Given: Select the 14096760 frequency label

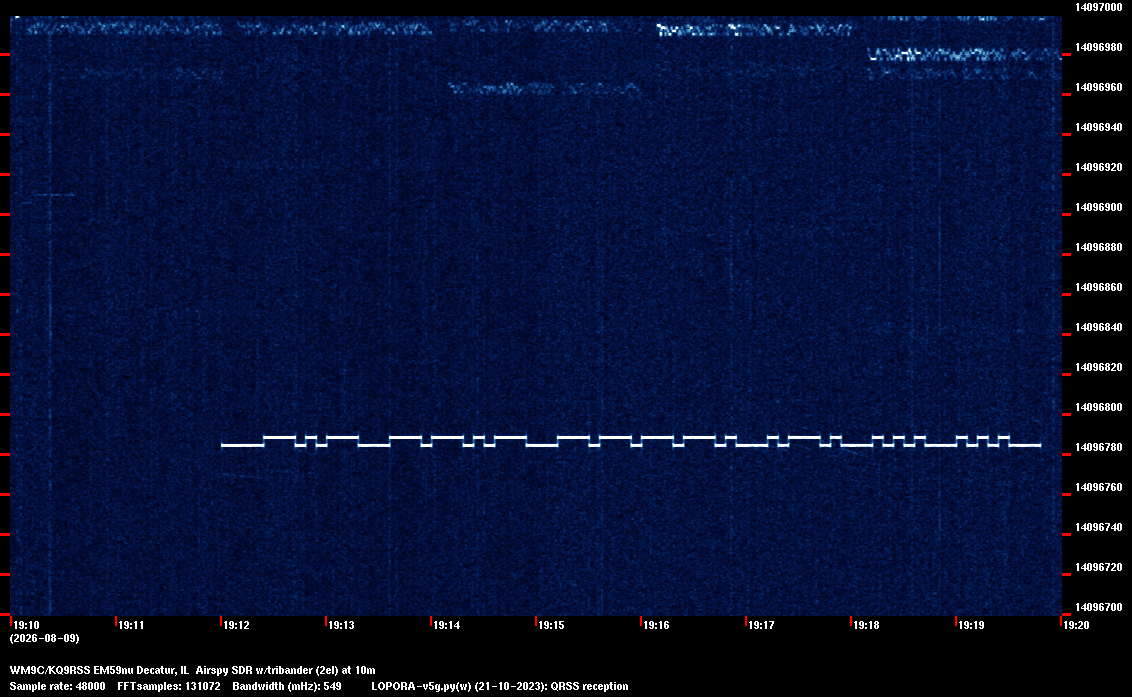Looking at the screenshot, I should coord(1099,487).
